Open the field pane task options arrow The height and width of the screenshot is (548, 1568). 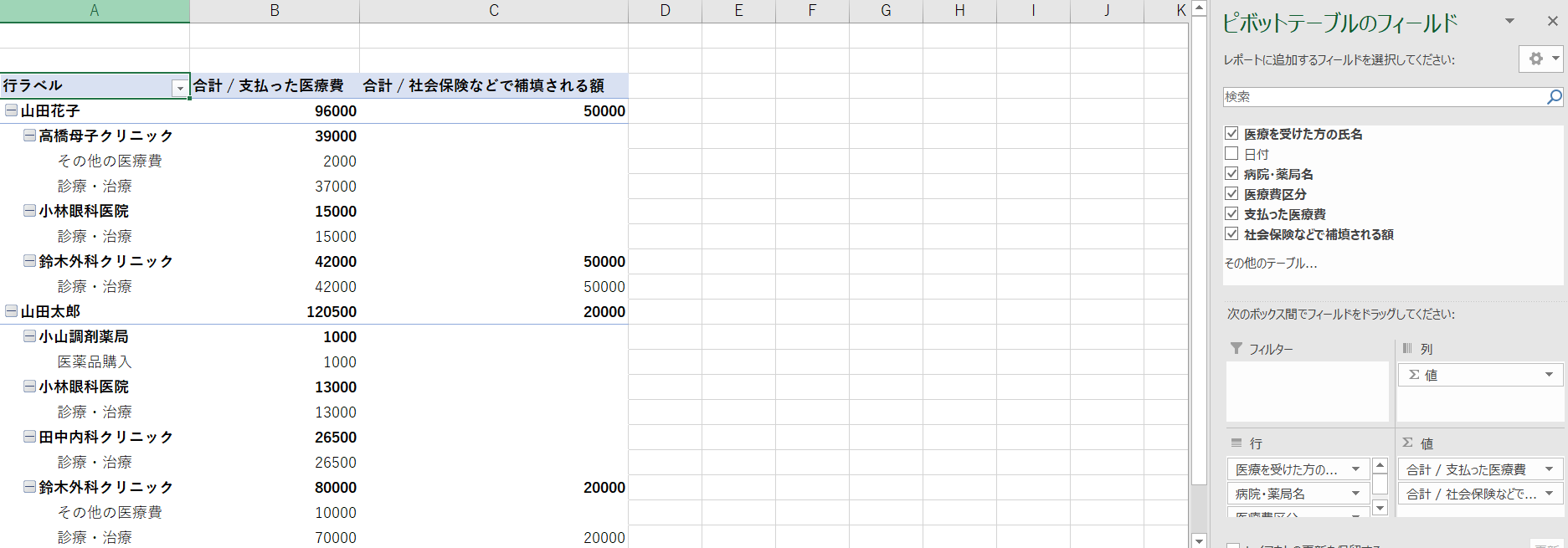[x=1509, y=22]
